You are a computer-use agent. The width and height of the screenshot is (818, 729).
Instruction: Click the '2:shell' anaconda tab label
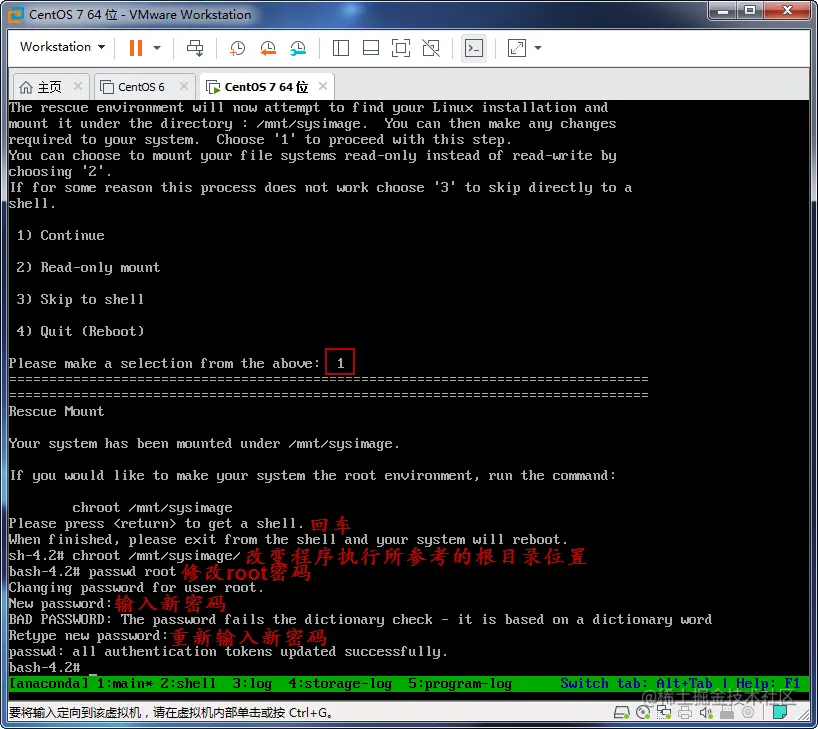tap(188, 684)
